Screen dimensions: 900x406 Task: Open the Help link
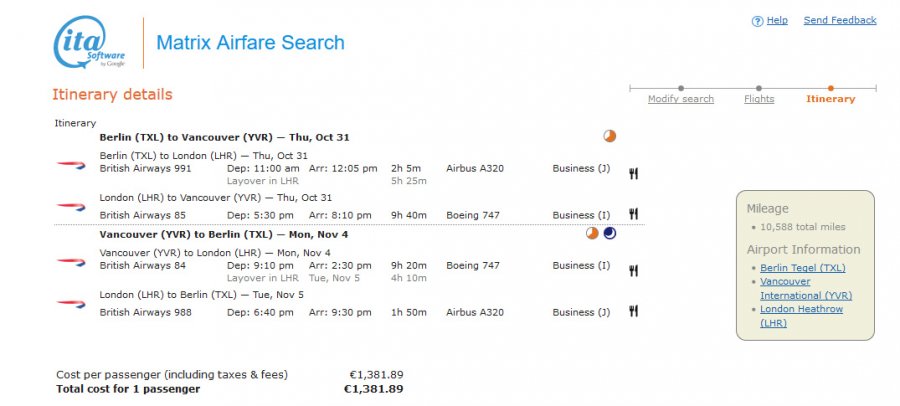[777, 20]
